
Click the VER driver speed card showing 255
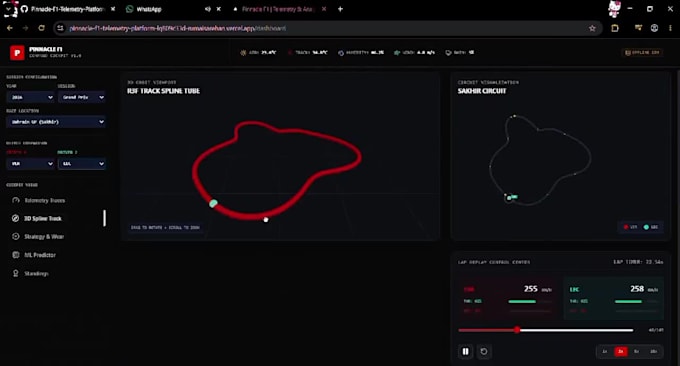(508, 298)
